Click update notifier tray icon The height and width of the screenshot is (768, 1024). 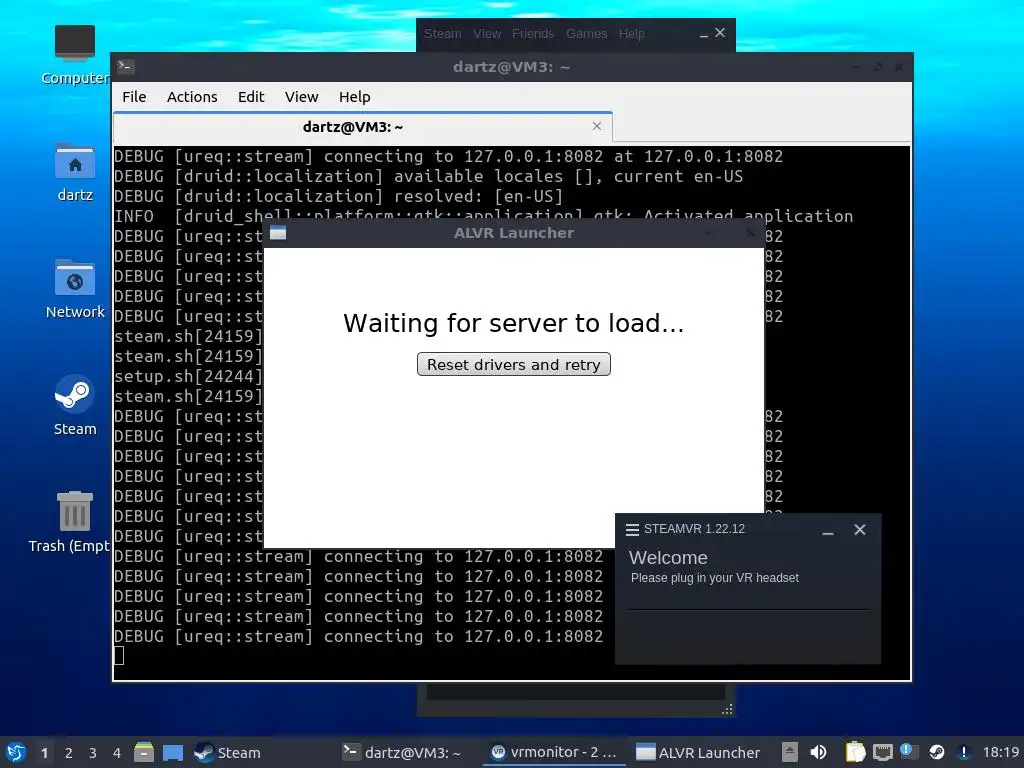click(909, 752)
